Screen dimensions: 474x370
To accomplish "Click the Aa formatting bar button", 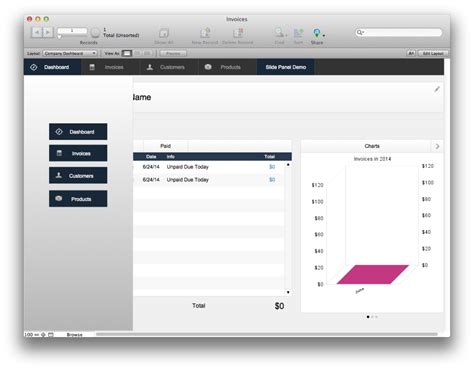I will [x=411, y=53].
